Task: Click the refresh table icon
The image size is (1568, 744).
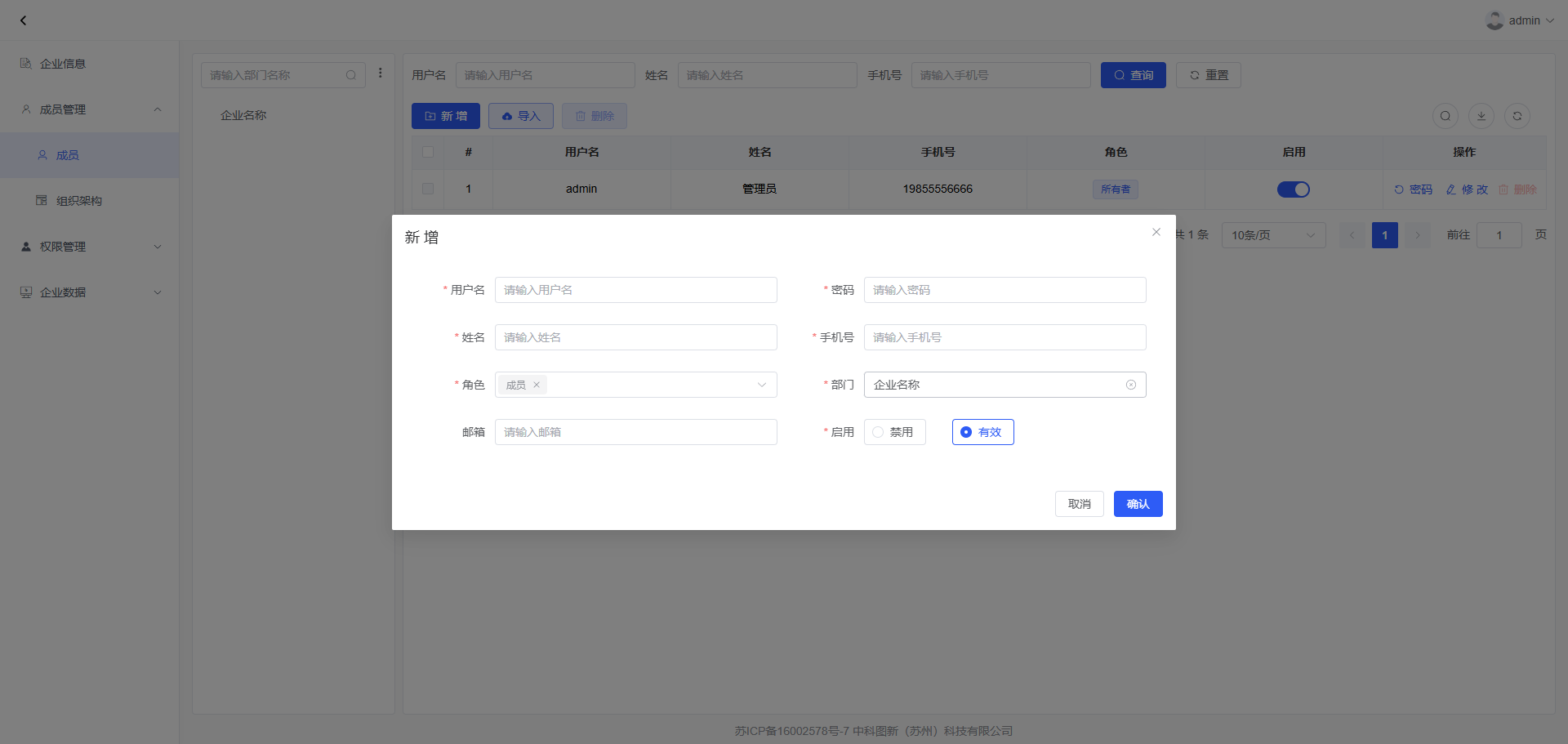Action: [x=1517, y=116]
